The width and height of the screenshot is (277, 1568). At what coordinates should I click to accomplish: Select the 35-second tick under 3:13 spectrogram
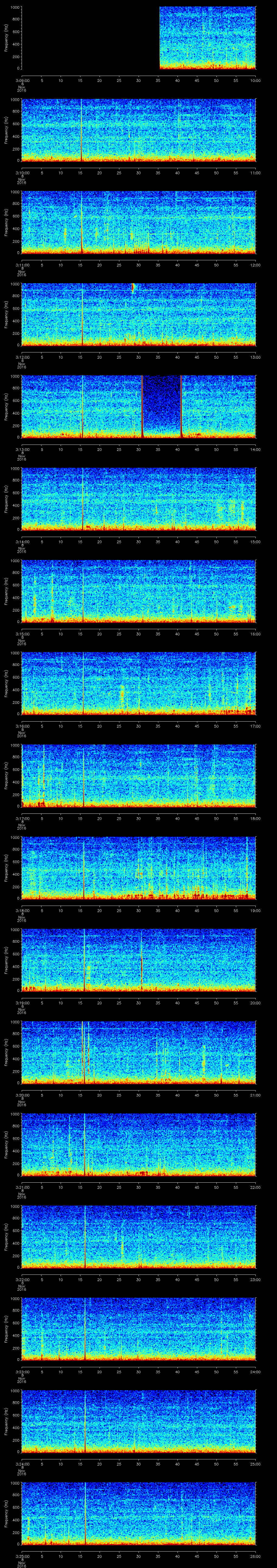(158, 449)
